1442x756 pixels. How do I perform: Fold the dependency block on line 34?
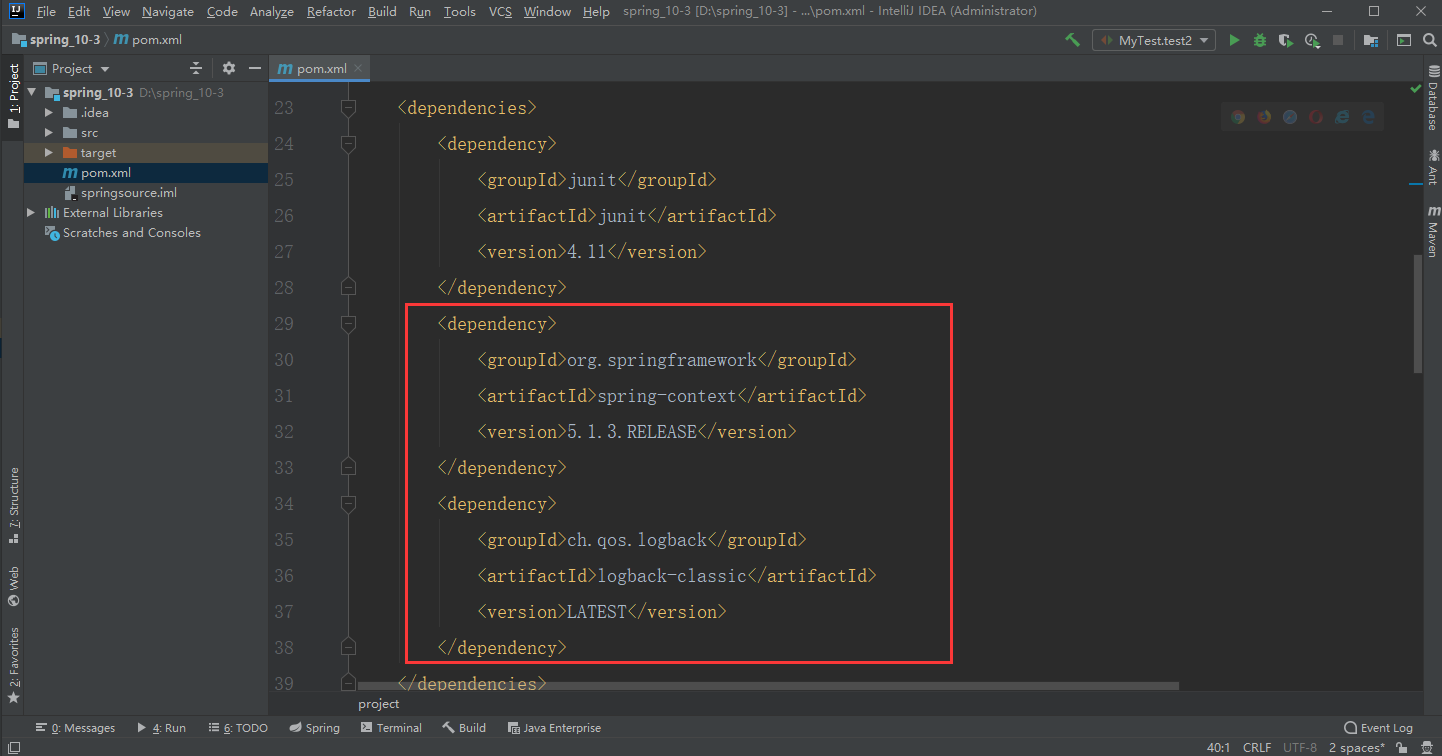[348, 503]
